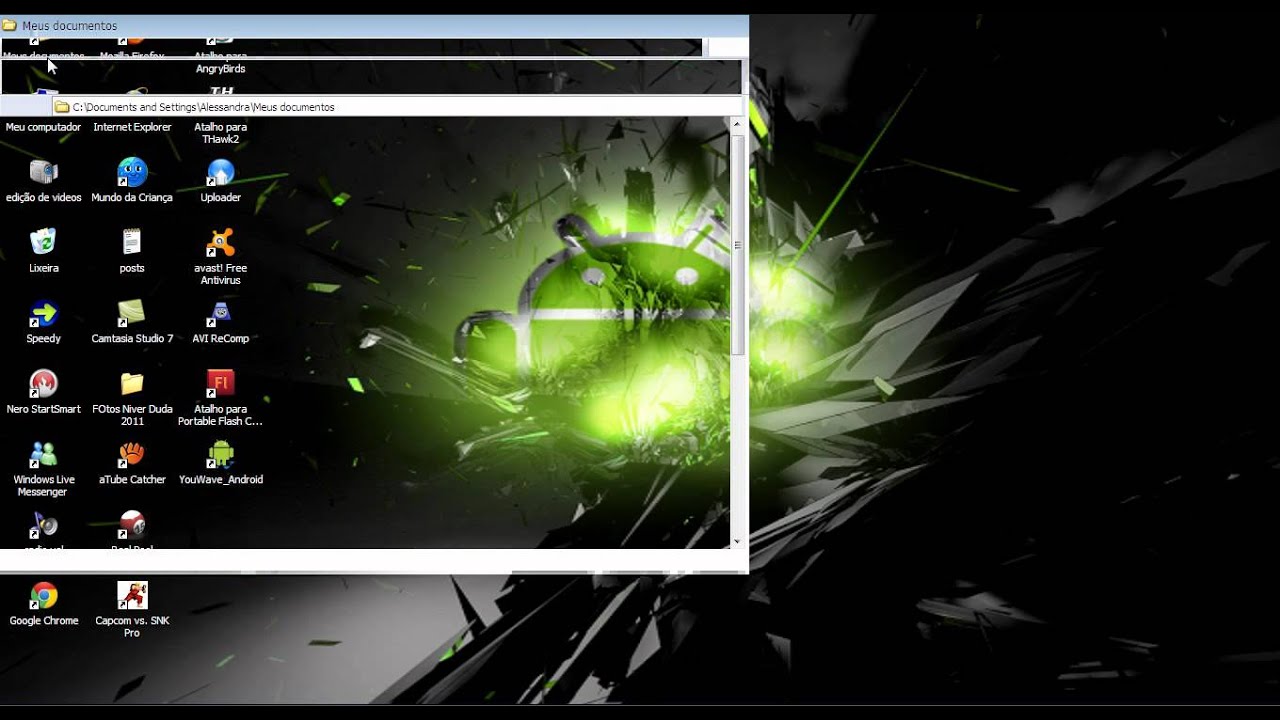Launch Nero StartSmart icon
The width and height of the screenshot is (1280, 720).
[43, 384]
